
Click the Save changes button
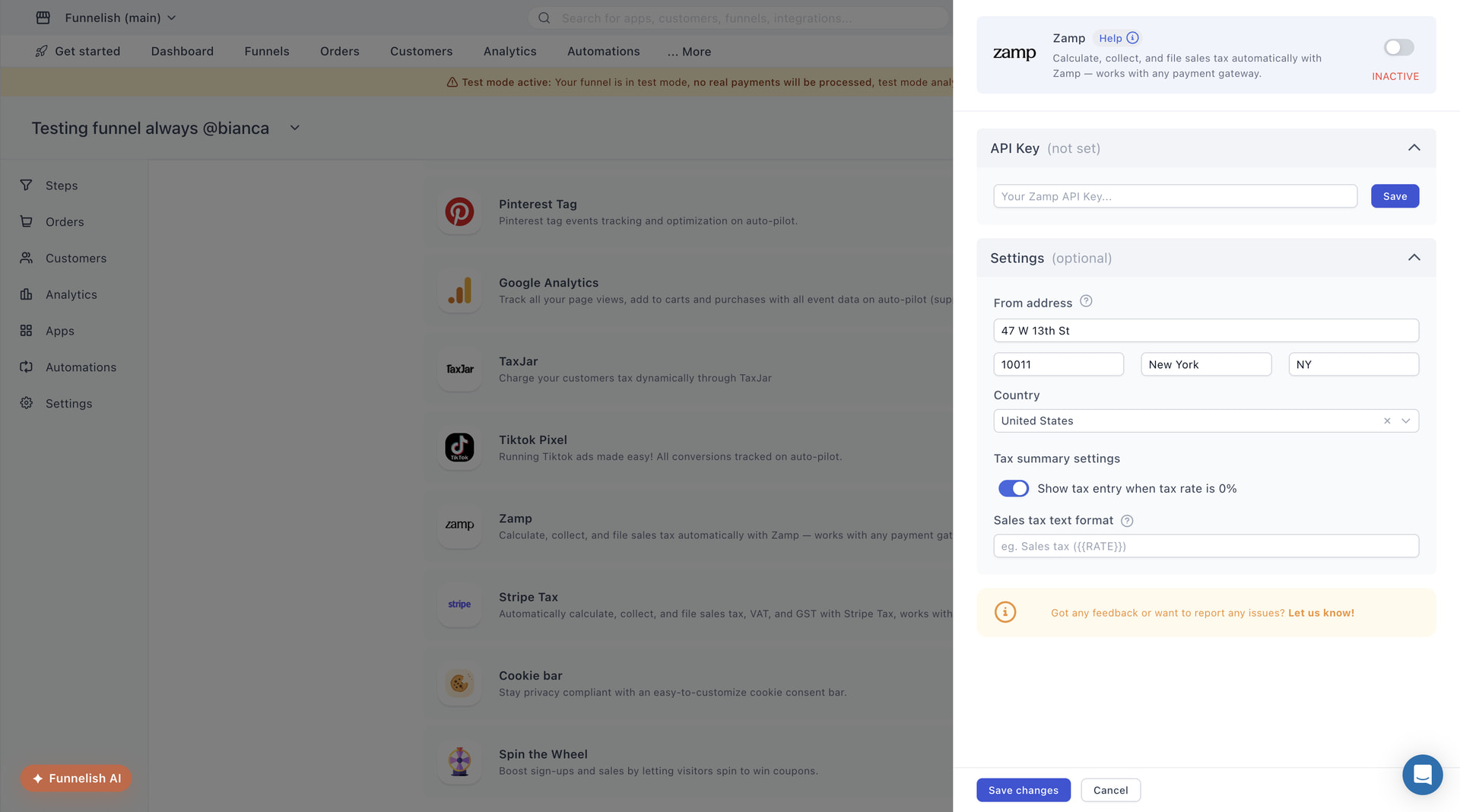point(1024,790)
